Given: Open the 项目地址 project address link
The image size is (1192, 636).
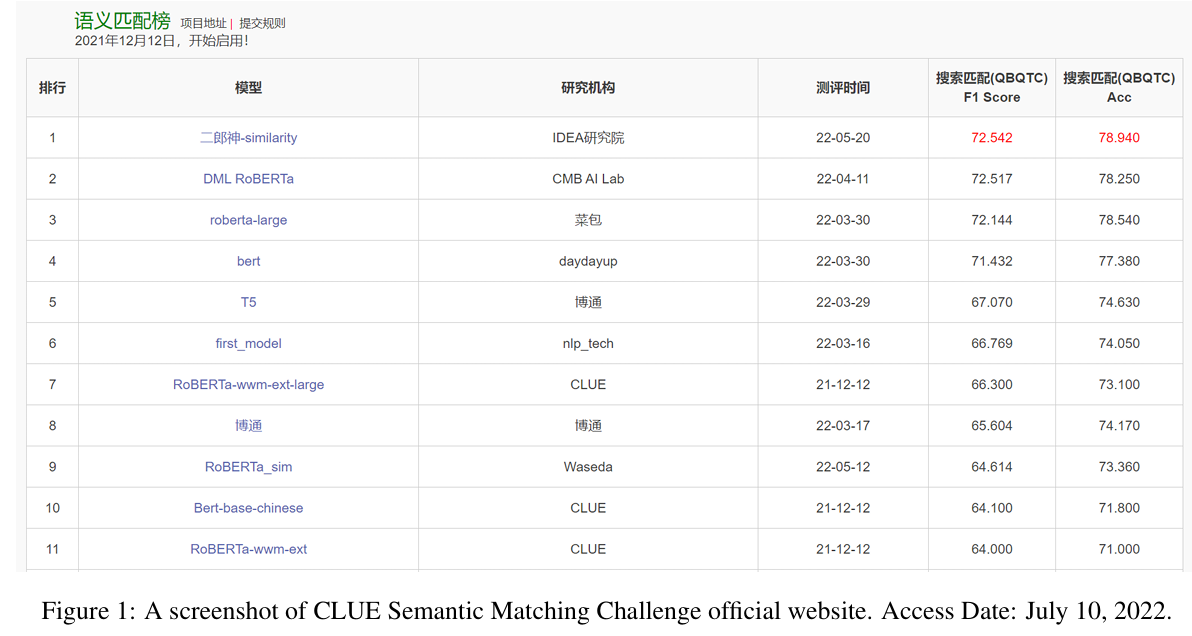Looking at the screenshot, I should point(203,24).
